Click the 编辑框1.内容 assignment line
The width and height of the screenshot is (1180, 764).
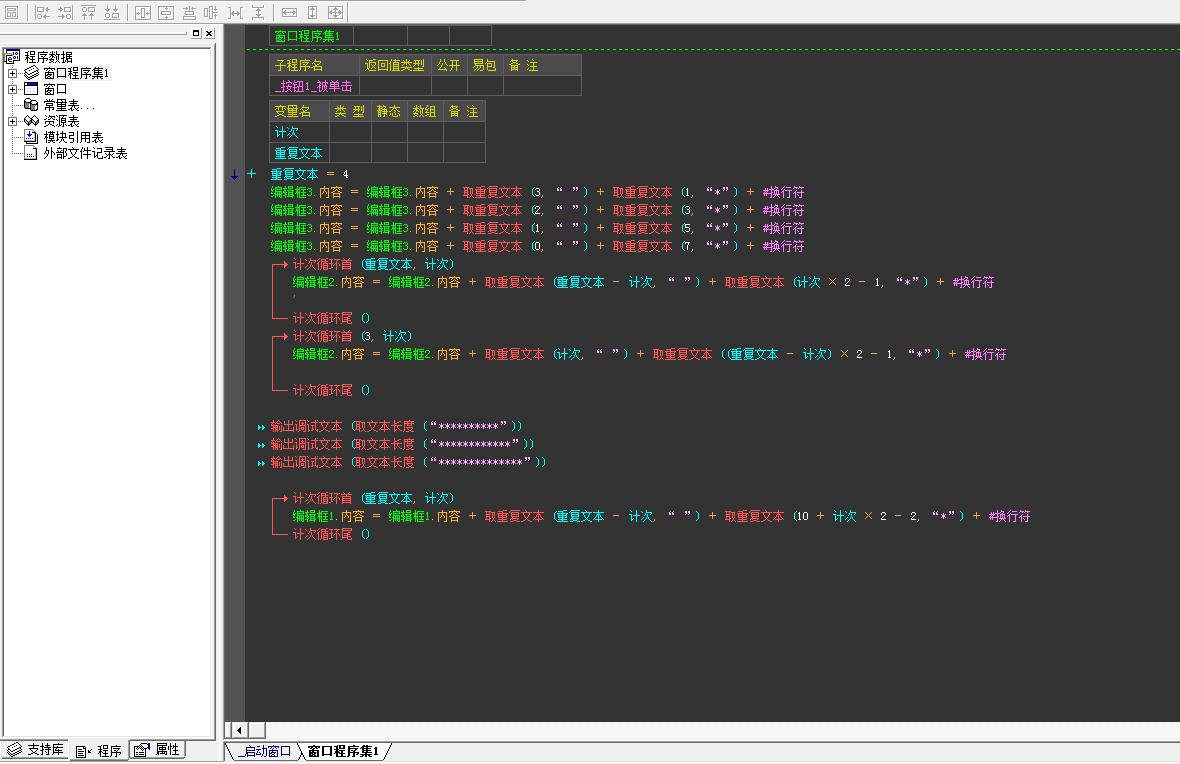pyautogui.click(x=661, y=516)
